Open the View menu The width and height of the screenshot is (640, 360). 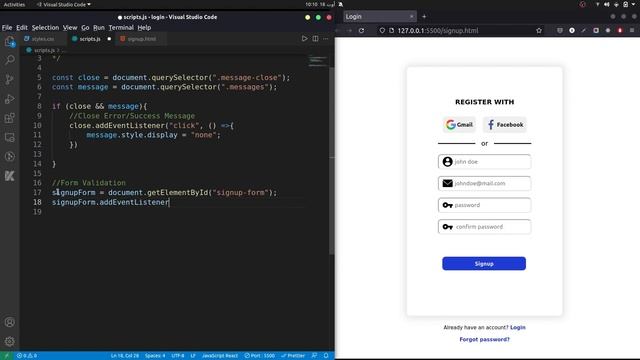pyautogui.click(x=70, y=28)
